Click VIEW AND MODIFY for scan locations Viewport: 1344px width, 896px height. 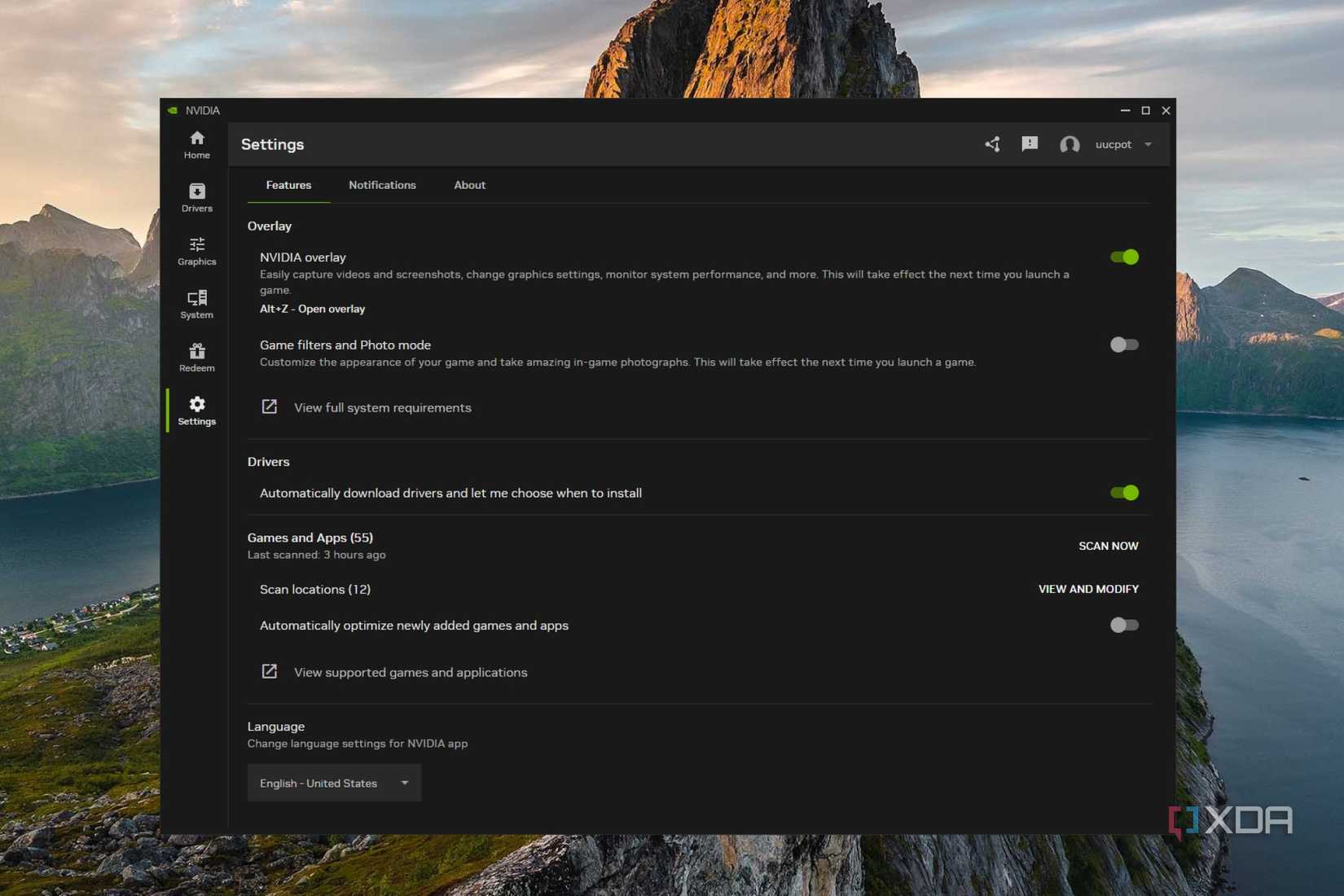click(1088, 588)
